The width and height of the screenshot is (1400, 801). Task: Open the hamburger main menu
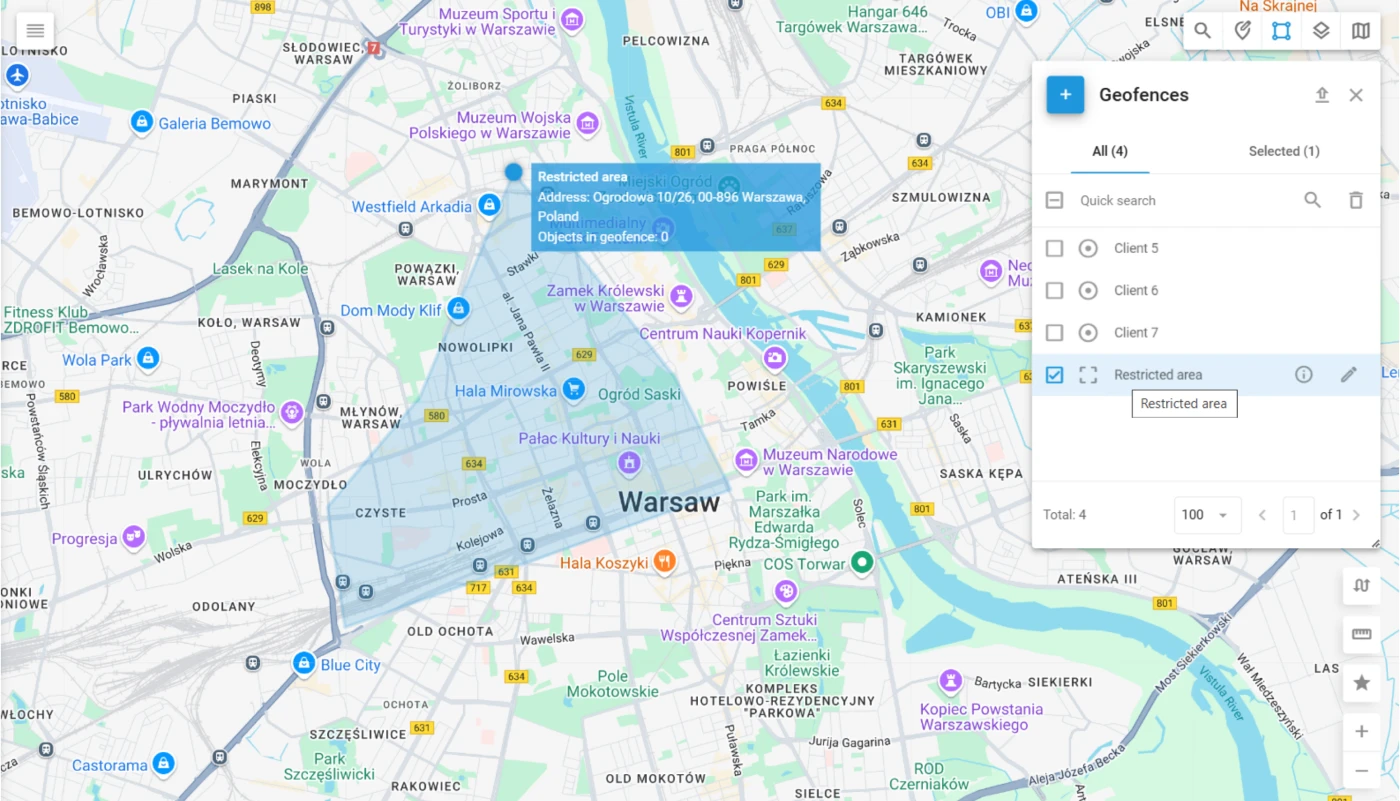(35, 30)
